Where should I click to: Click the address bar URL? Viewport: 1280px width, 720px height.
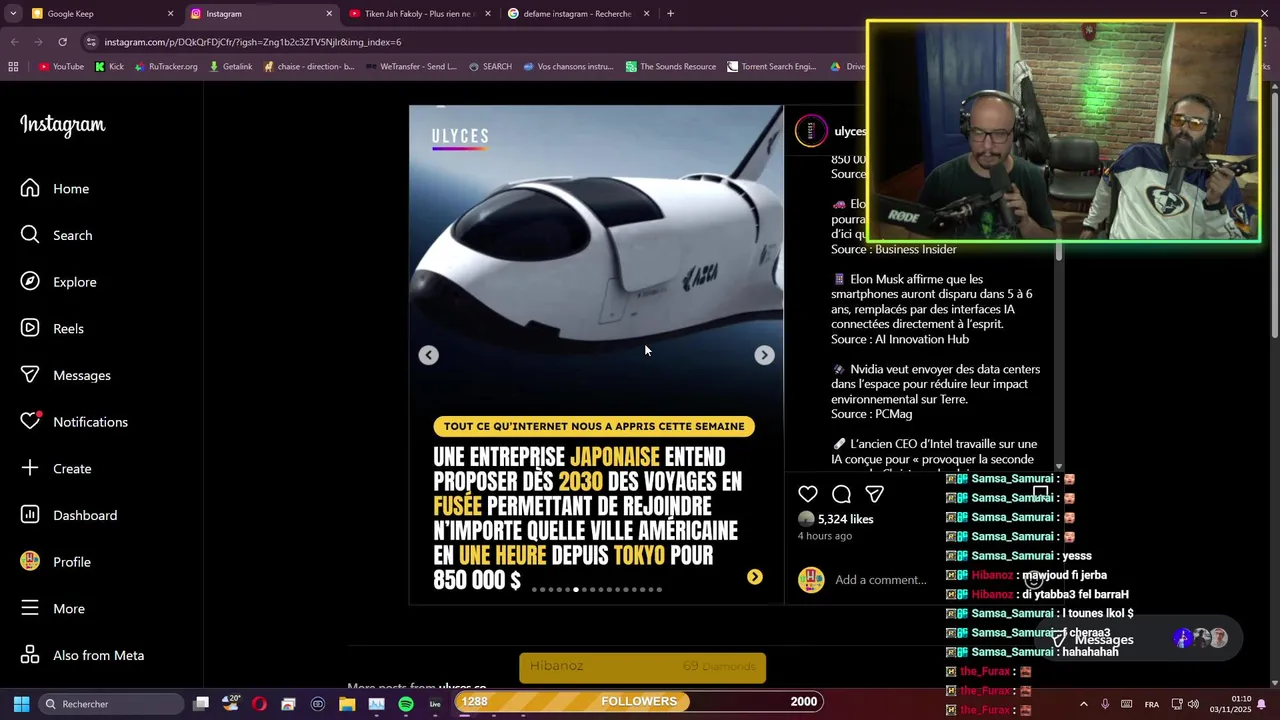253,42
